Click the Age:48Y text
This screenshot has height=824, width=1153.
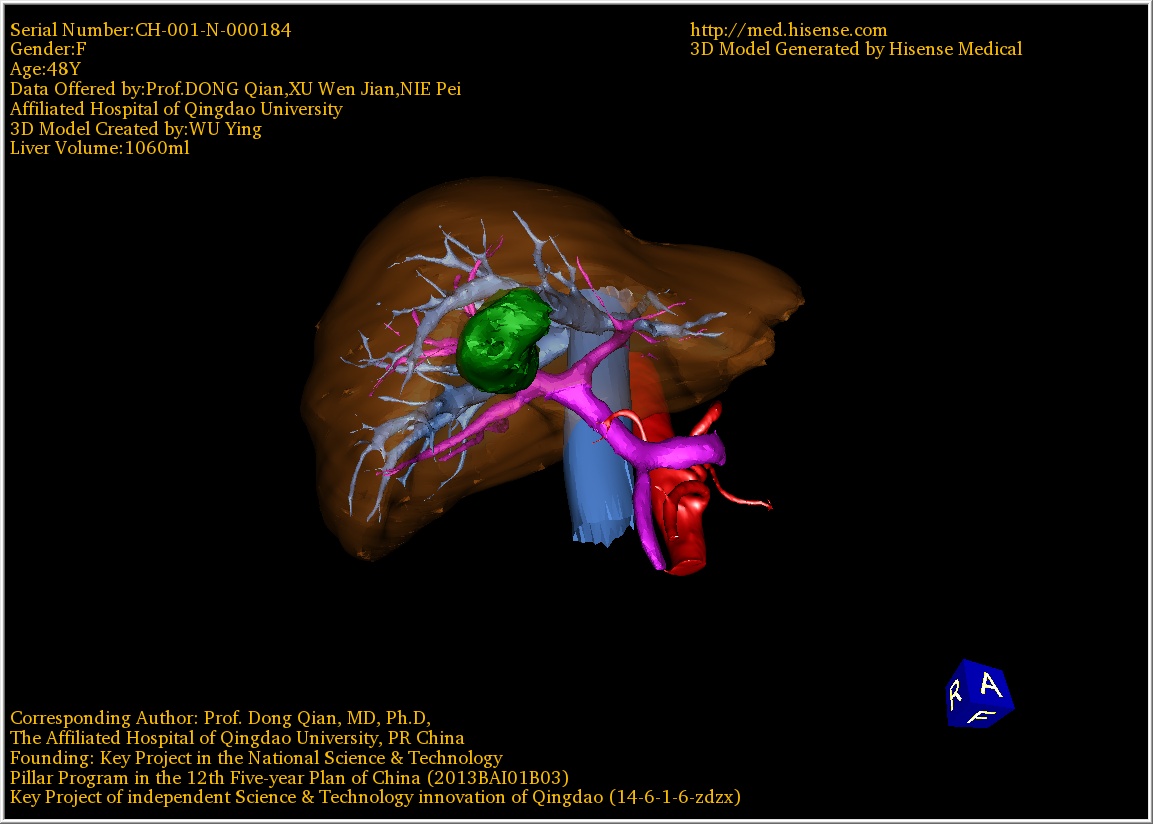pyautogui.click(x=45, y=69)
